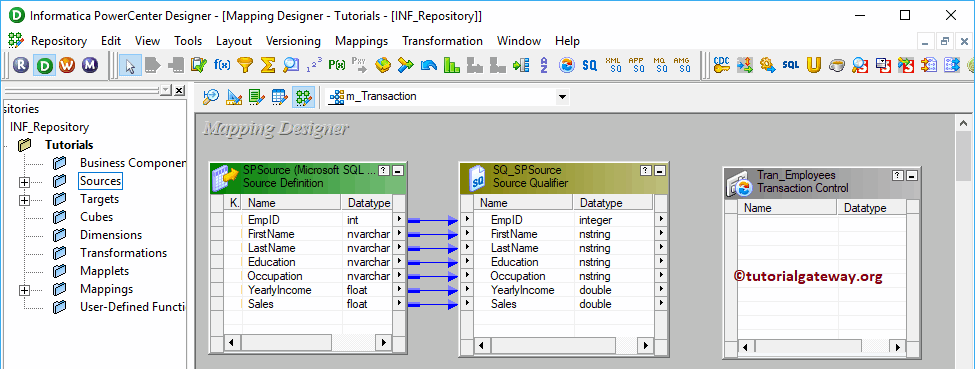The image size is (975, 369).
Task: Click the CDC key toolbar icon
Action: (721, 65)
